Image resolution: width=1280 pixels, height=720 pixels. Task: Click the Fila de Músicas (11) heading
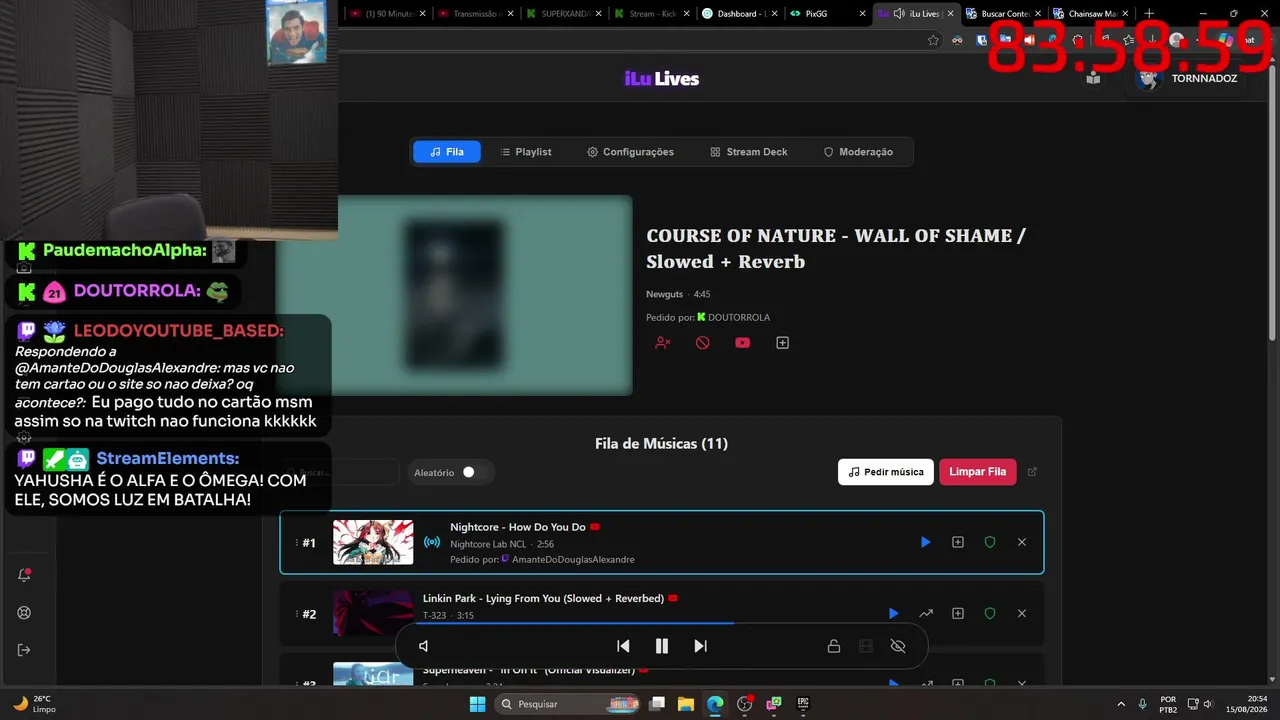pyautogui.click(x=661, y=444)
